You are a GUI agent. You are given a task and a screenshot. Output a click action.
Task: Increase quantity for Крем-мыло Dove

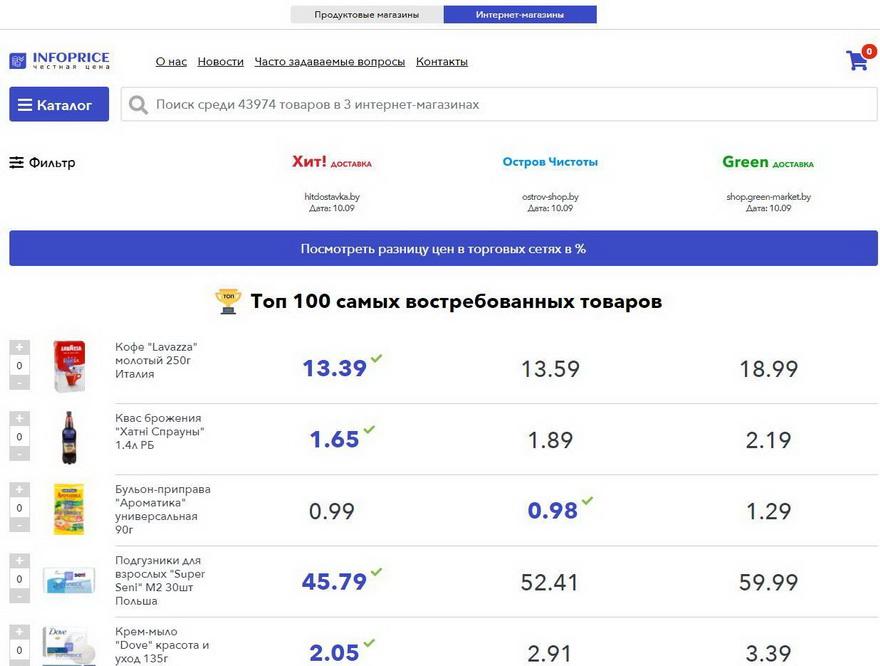tap(19, 632)
